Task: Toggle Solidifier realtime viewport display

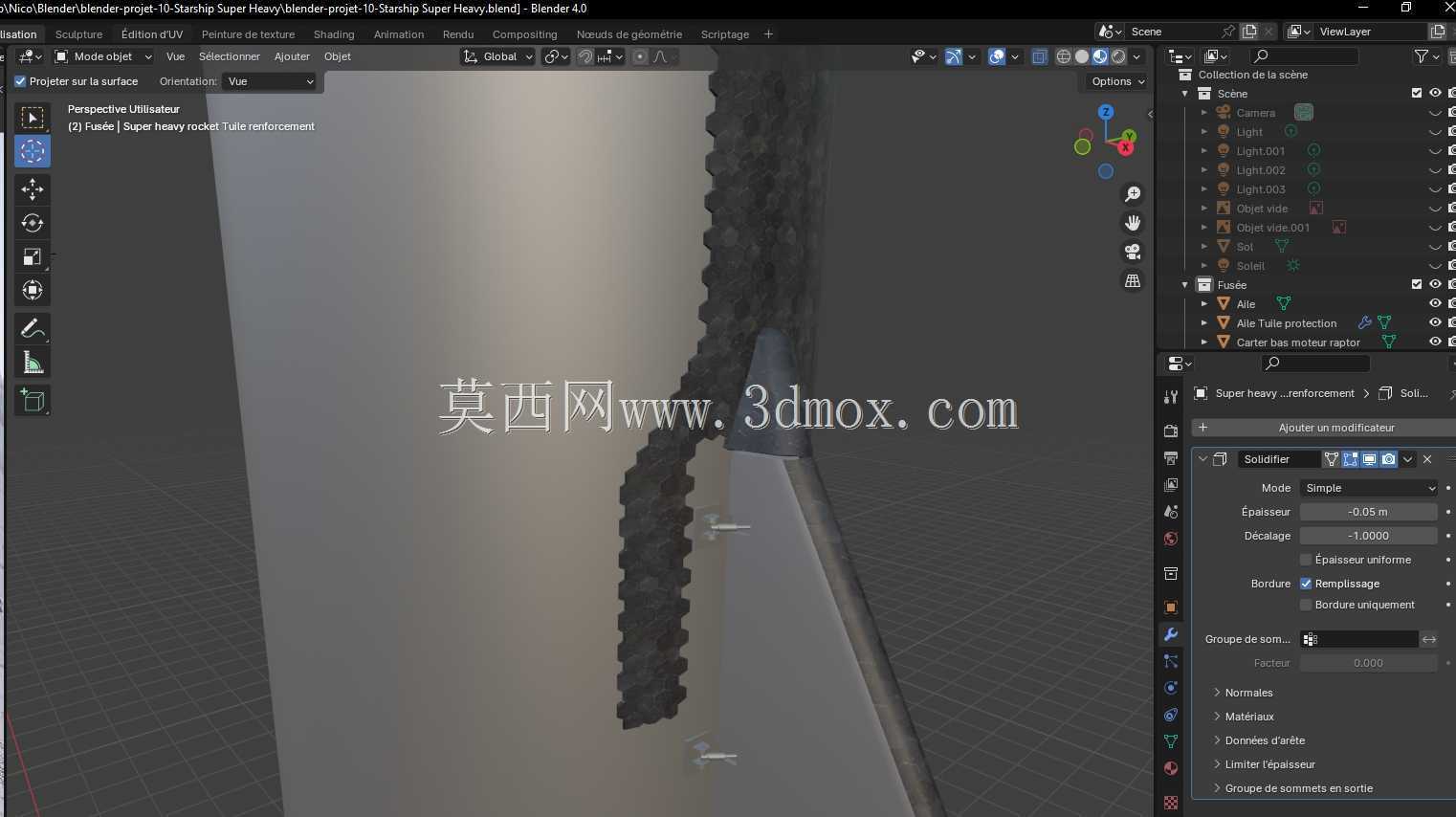Action: tap(1370, 459)
